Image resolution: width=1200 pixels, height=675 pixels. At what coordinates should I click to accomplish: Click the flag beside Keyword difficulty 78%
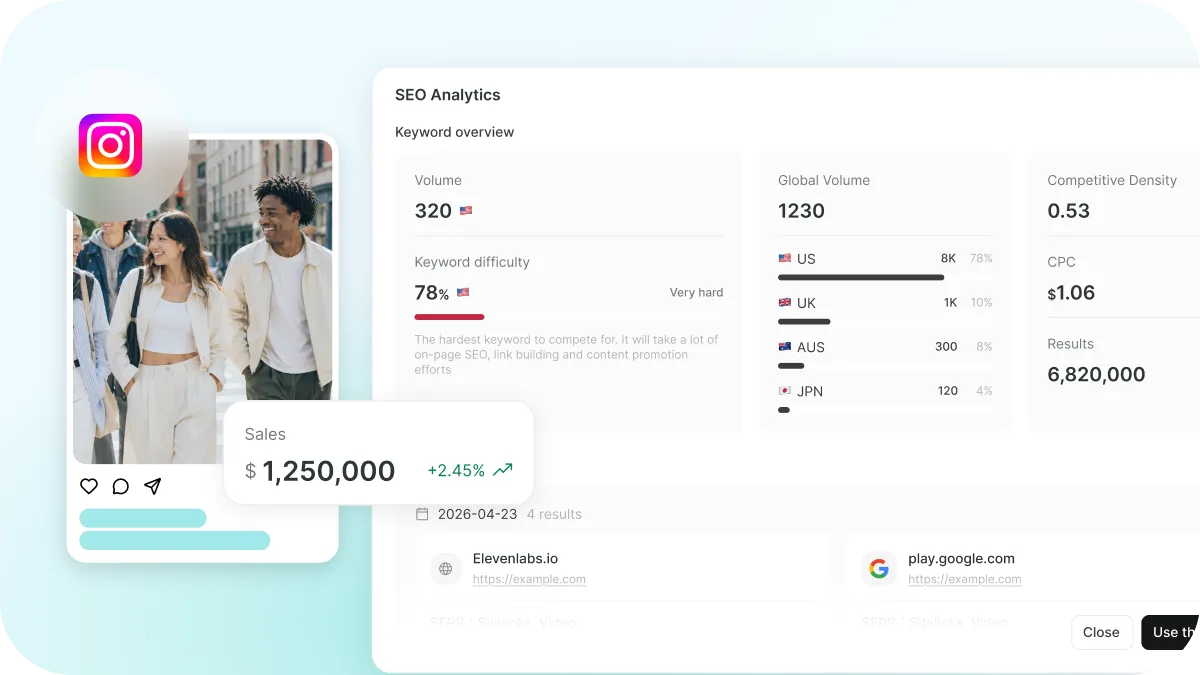tap(463, 293)
